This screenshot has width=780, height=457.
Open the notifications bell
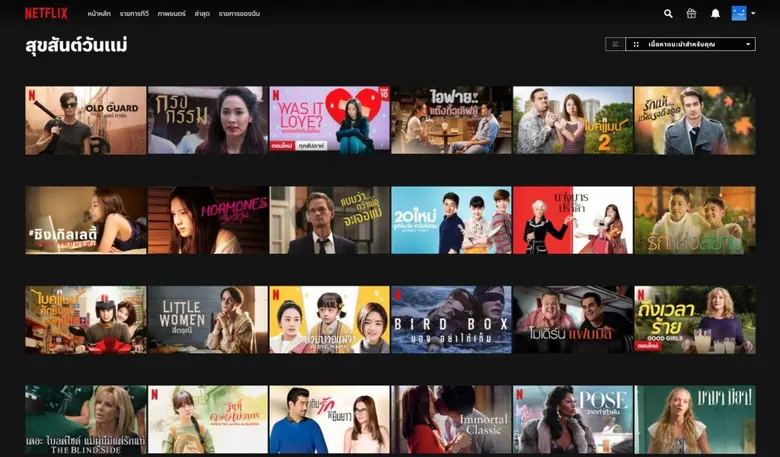pos(715,13)
